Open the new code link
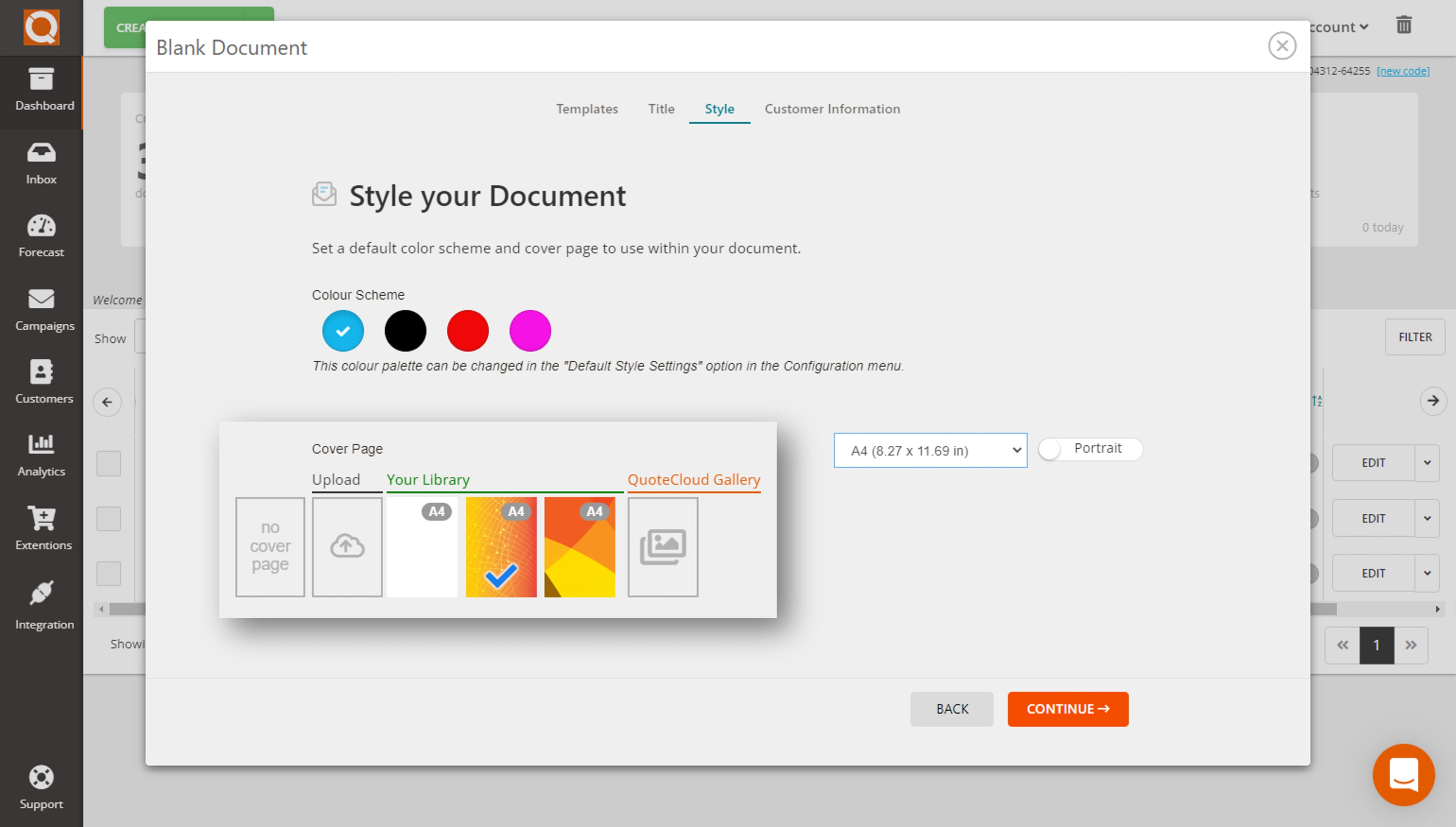1456x827 pixels. tap(1403, 70)
